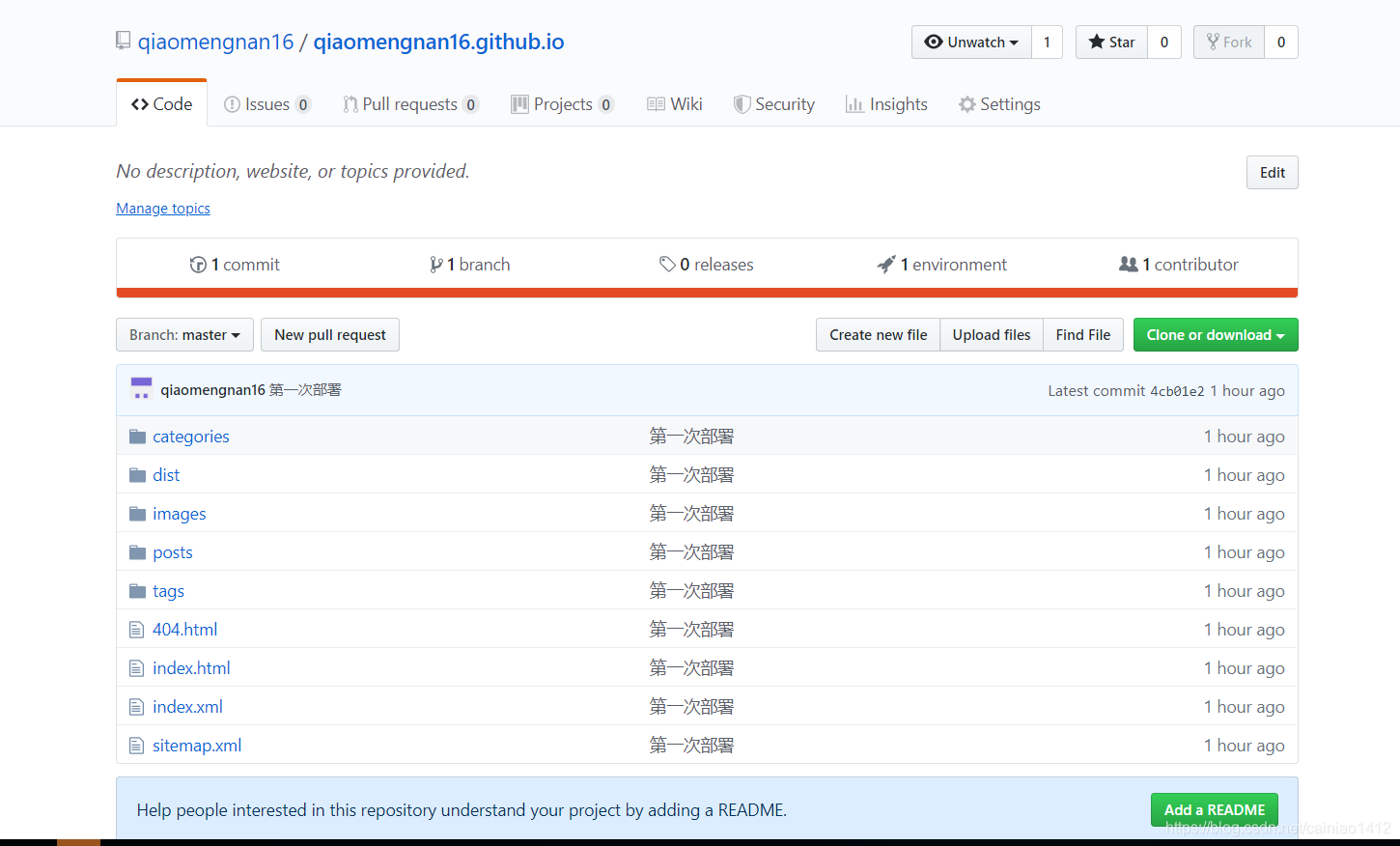Click the rocket icon next to 1 environment
This screenshot has height=846, width=1400.
886,265
